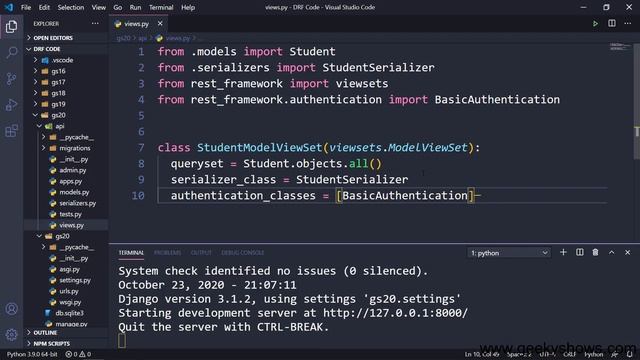Click Ln 10, Col 49 cursor position
Viewport: 640px width, 360px height.
[482, 354]
